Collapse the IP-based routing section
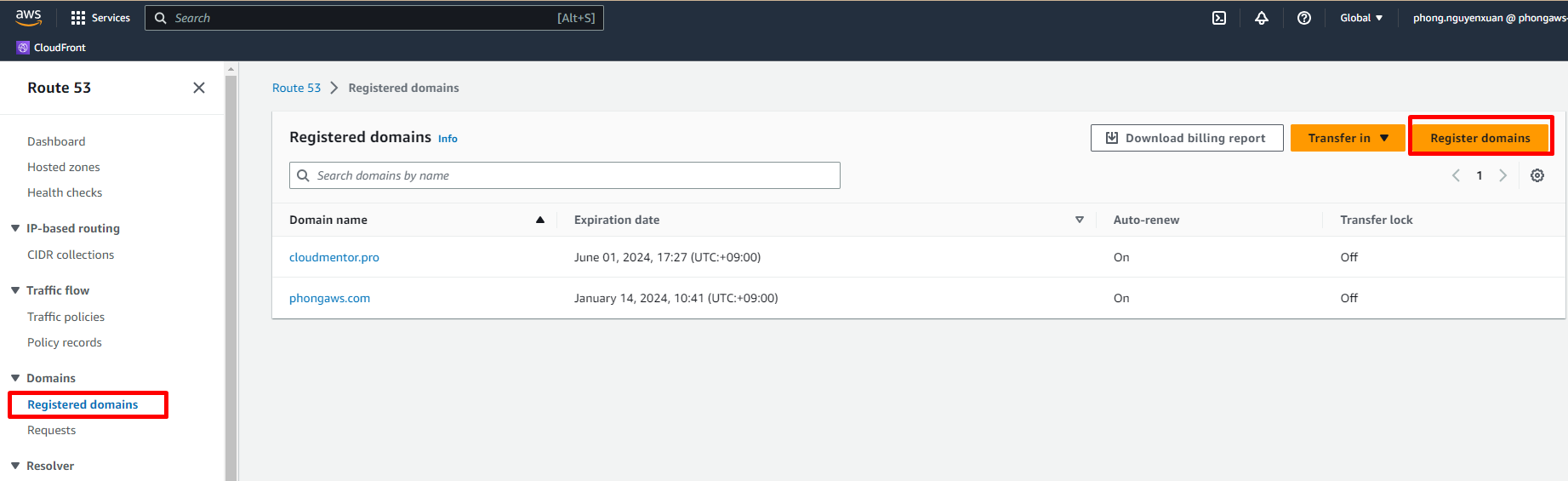1568x481 pixels. [x=15, y=228]
